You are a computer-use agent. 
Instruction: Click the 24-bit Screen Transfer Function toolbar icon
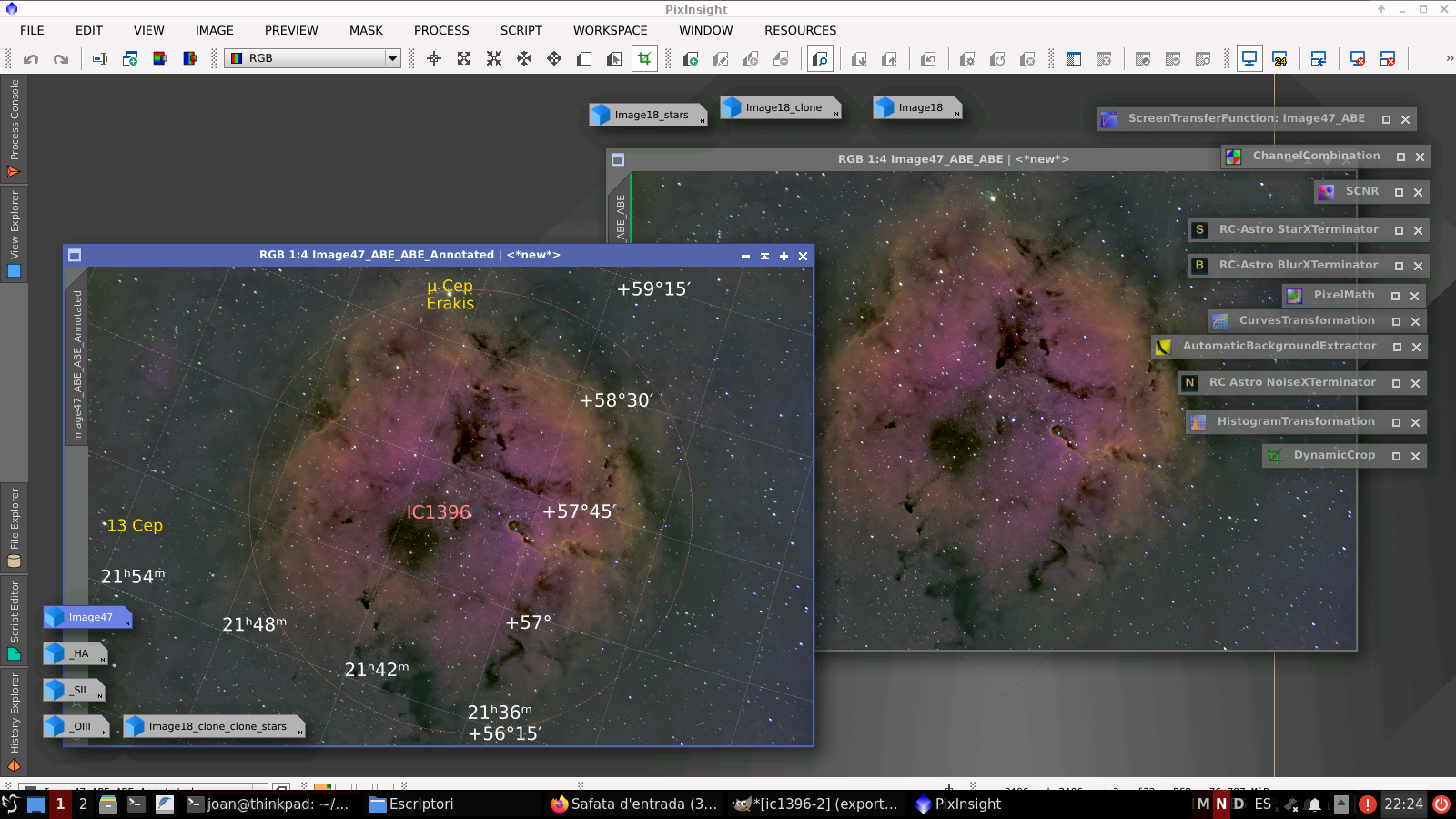coord(1279,57)
